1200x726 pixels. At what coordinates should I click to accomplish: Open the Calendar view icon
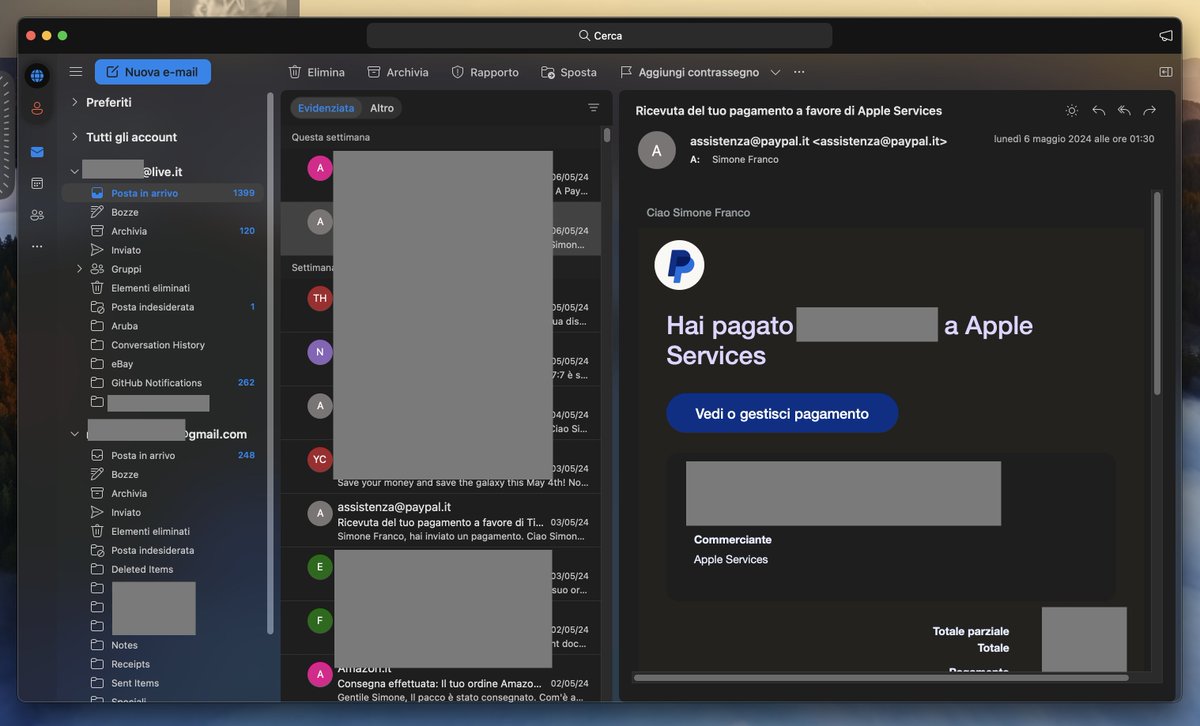(37, 183)
